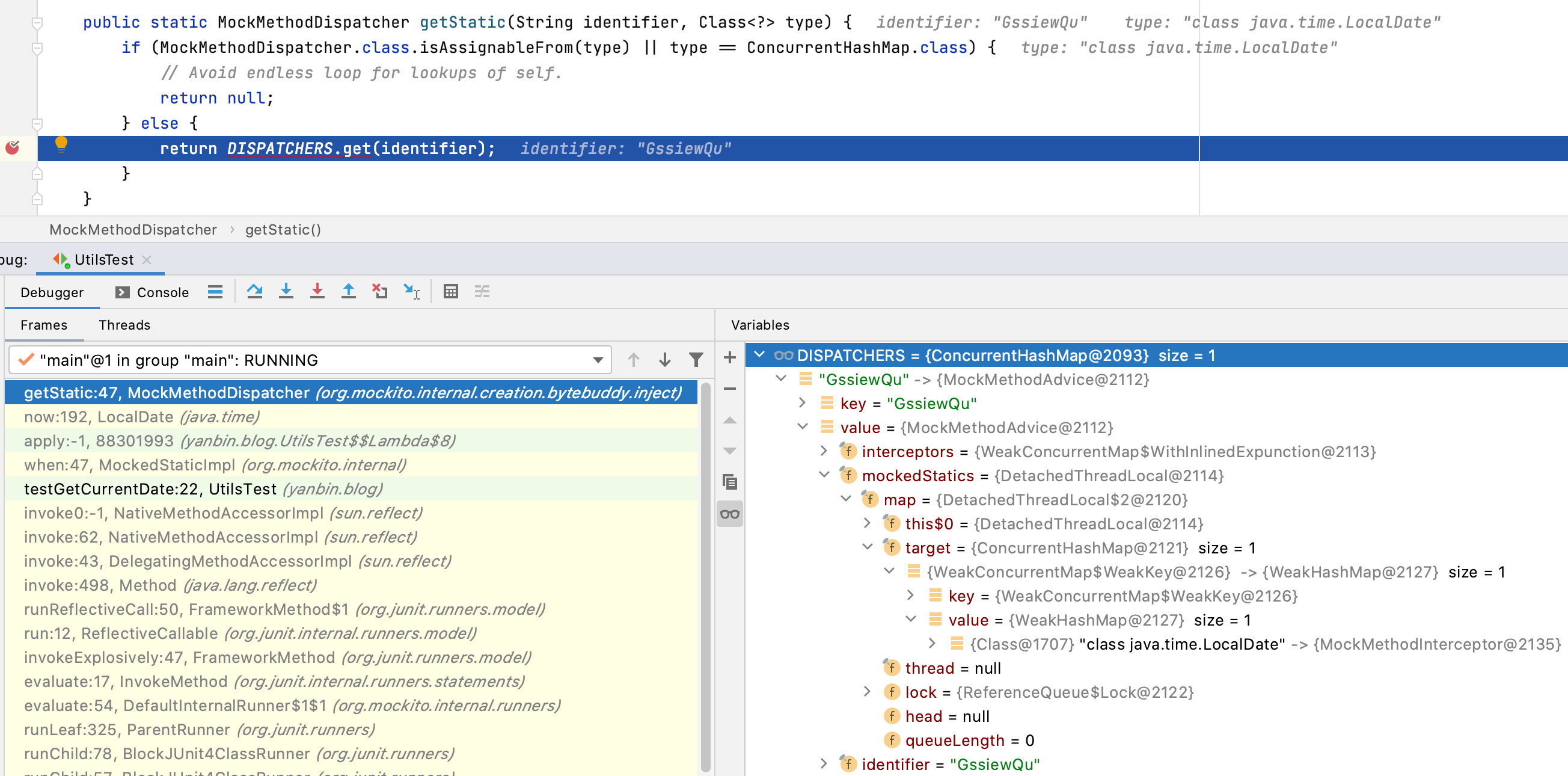
Task: Collapse the DISPATCHERS variable node
Action: [x=759, y=355]
